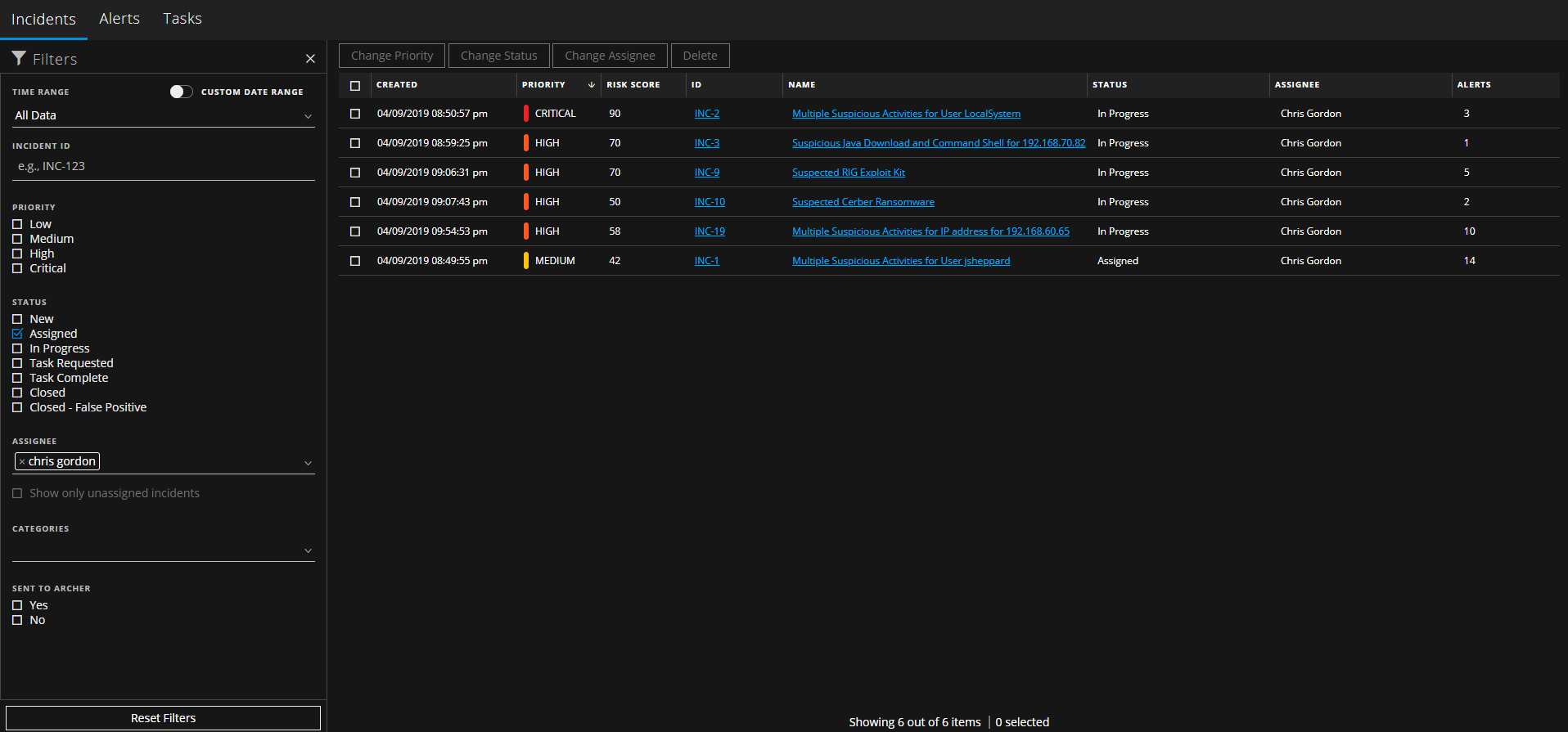Open the Assignee dropdown chevron
This screenshot has height=732, width=1568.
click(308, 463)
